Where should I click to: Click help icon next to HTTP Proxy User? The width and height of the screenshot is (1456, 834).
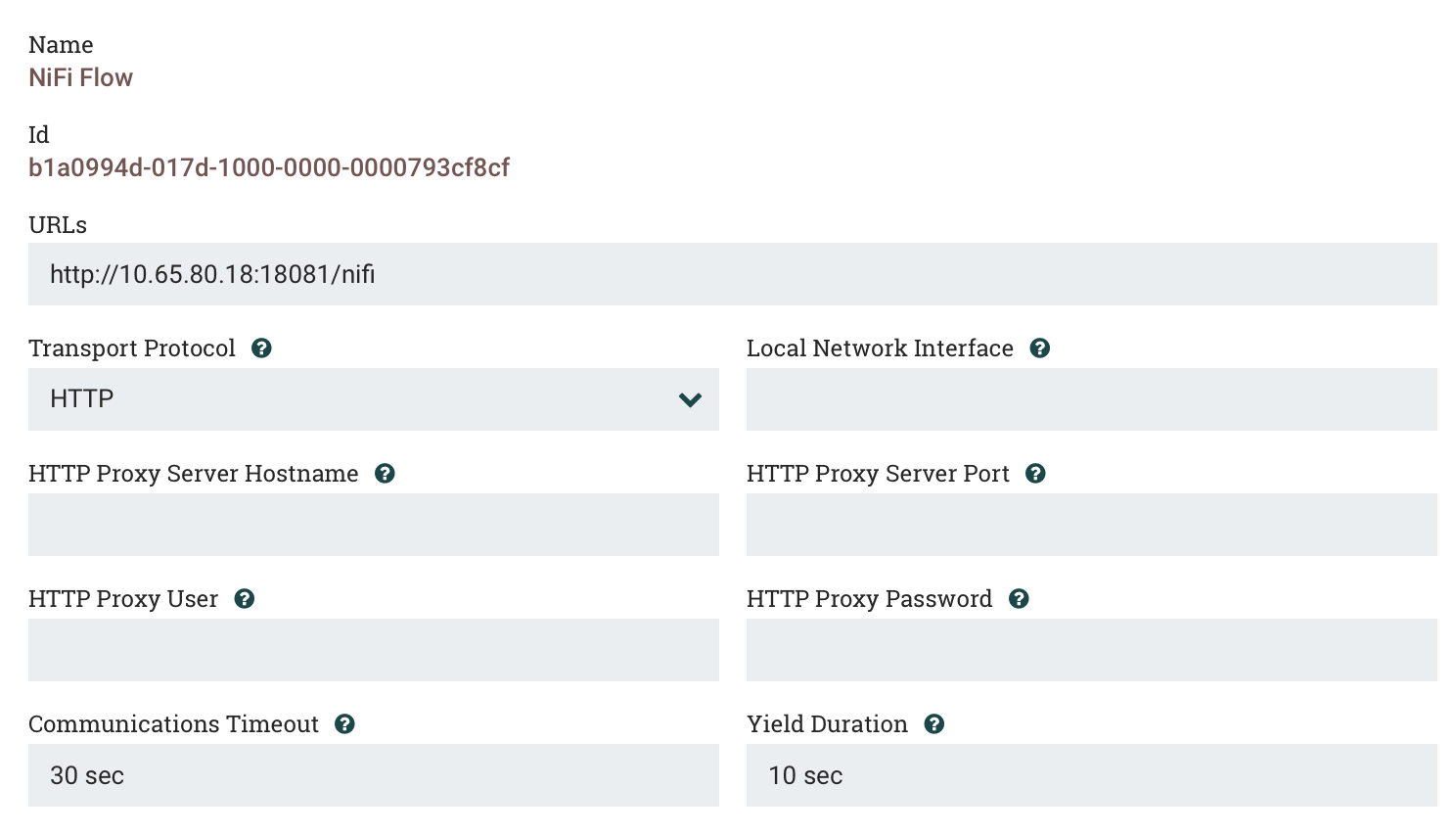tap(245, 599)
